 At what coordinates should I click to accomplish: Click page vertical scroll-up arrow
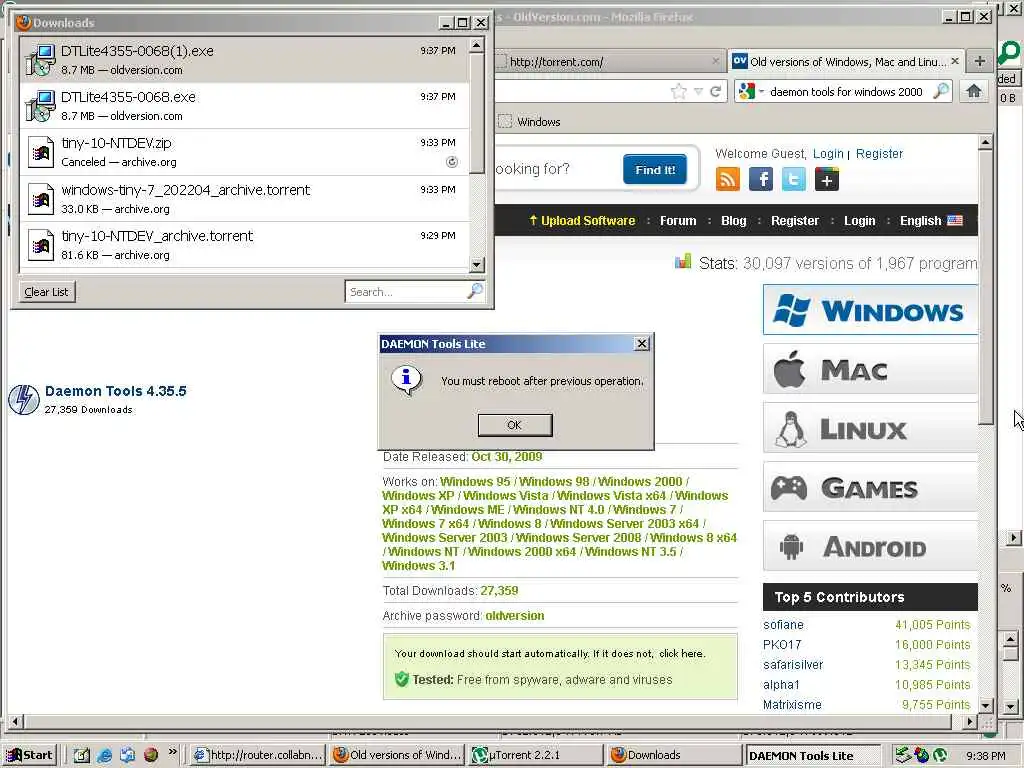pos(985,142)
